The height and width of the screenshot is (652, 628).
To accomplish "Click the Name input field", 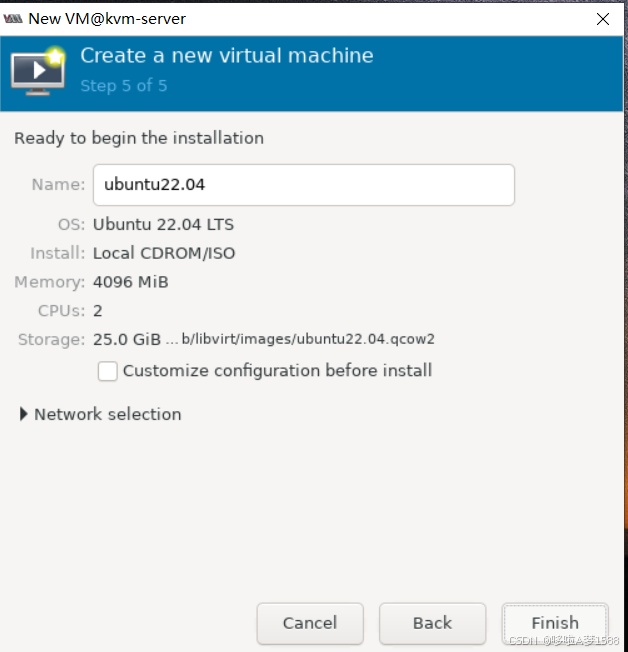I will [304, 185].
